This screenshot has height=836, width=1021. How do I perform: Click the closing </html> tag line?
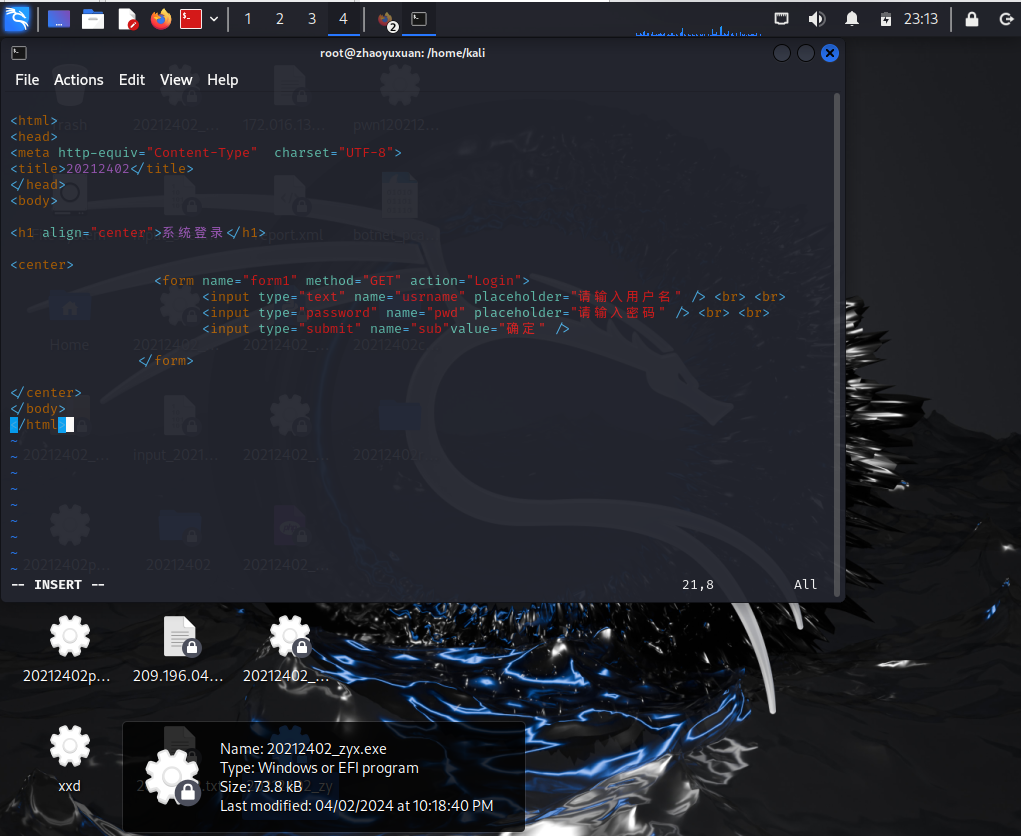click(38, 425)
